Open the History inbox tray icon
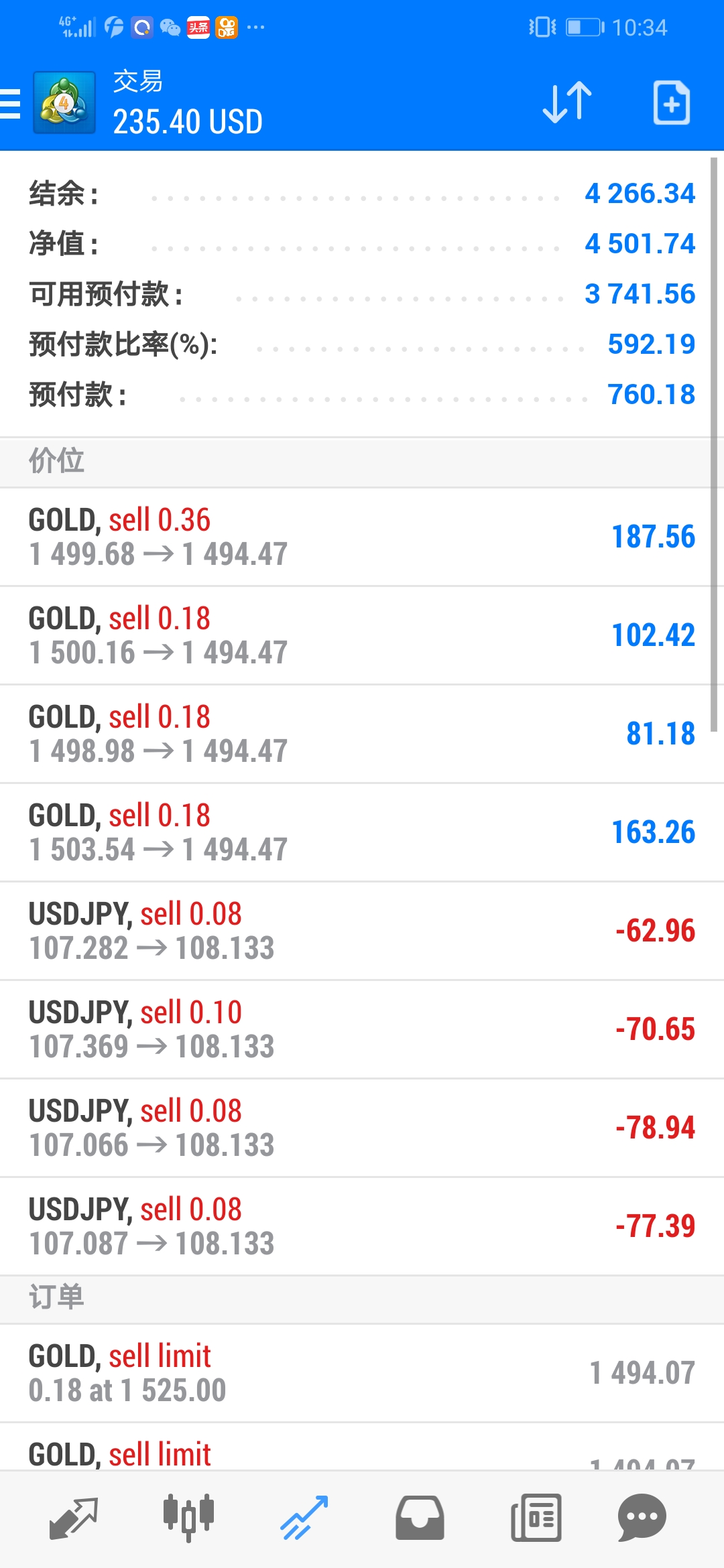The height and width of the screenshot is (1568, 724). click(x=420, y=1518)
